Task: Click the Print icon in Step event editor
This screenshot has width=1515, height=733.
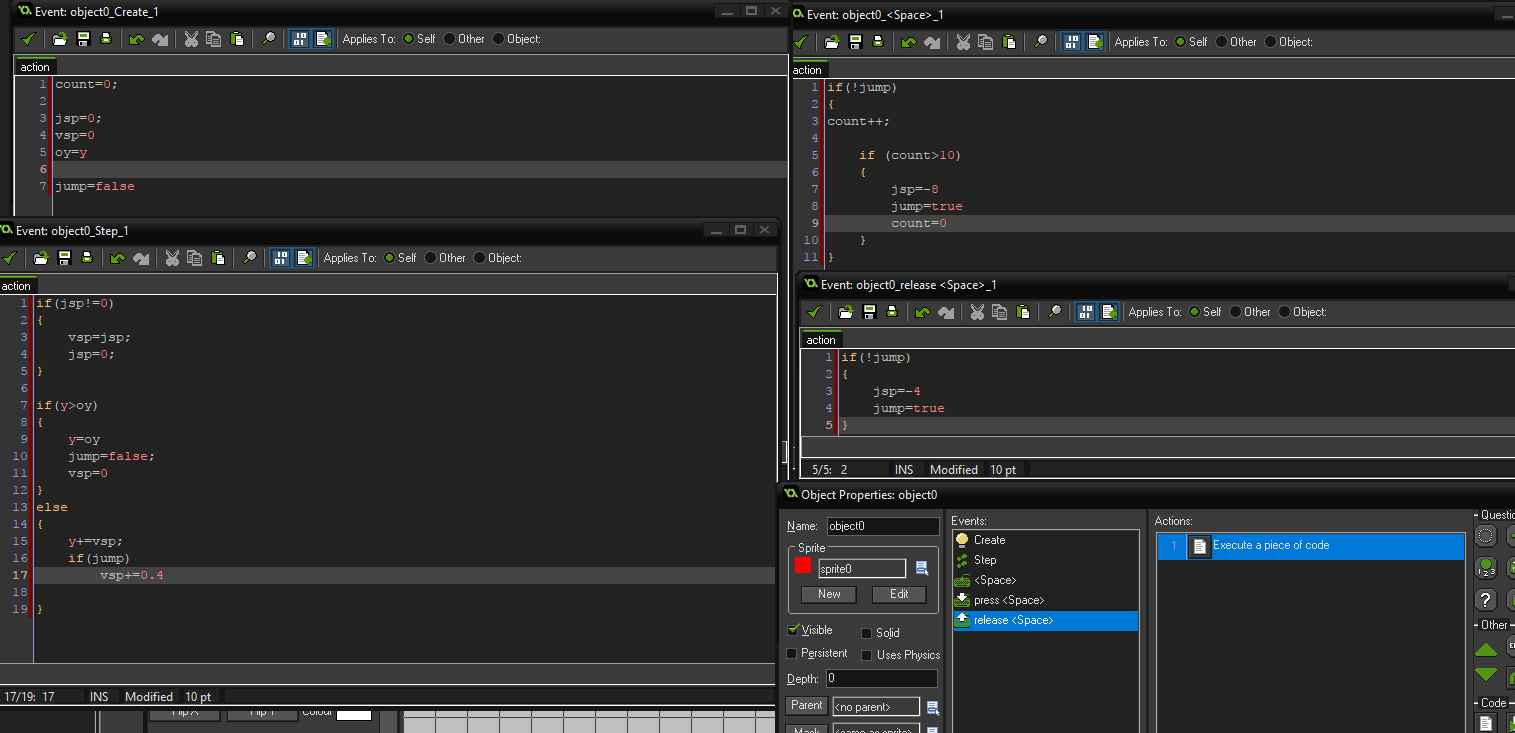Action: (x=87, y=258)
